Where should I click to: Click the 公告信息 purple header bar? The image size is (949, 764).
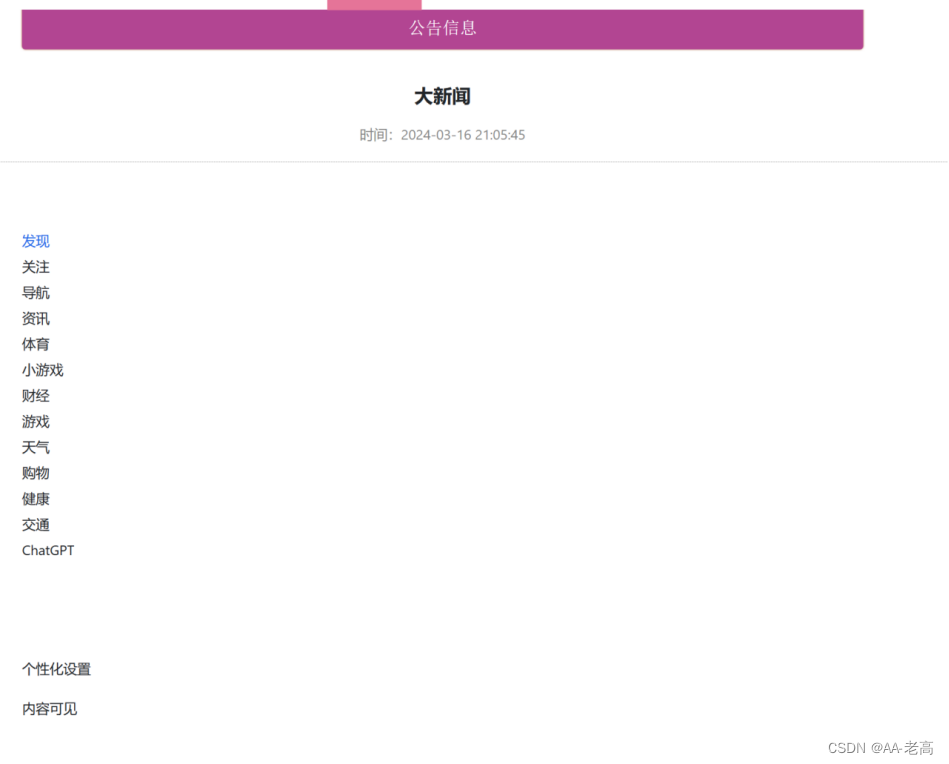point(442,29)
